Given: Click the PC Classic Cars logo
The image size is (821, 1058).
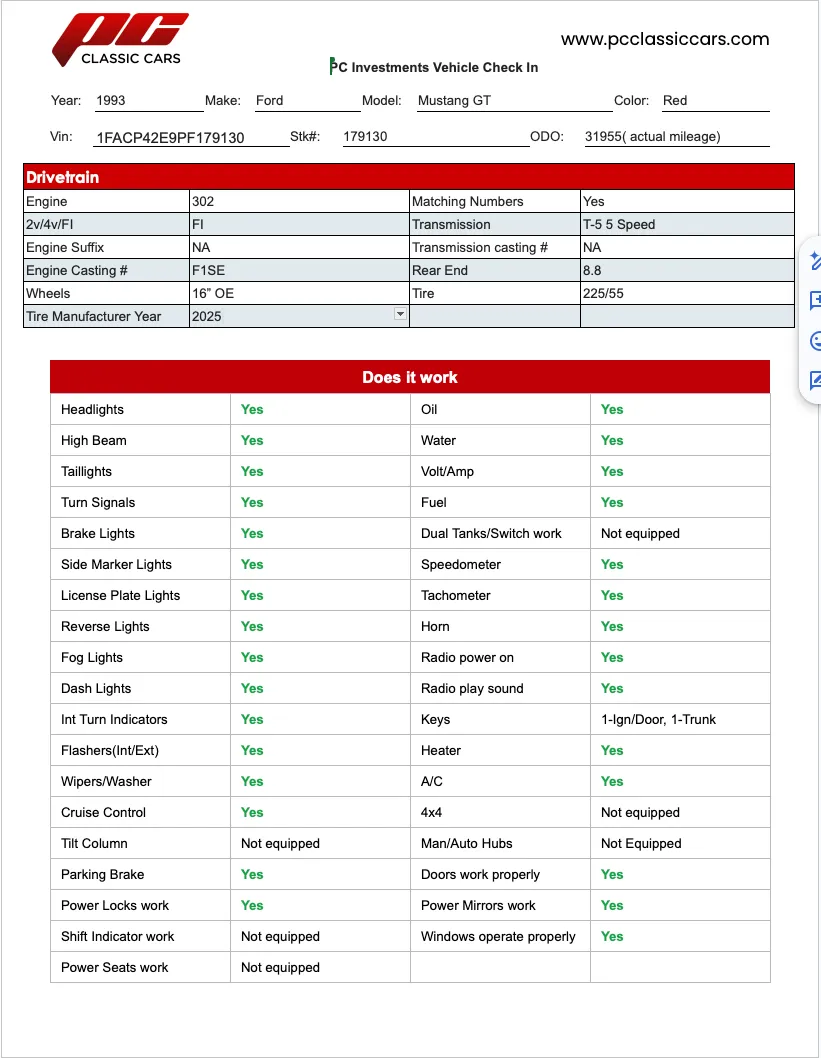Looking at the screenshot, I should click(x=120, y=40).
